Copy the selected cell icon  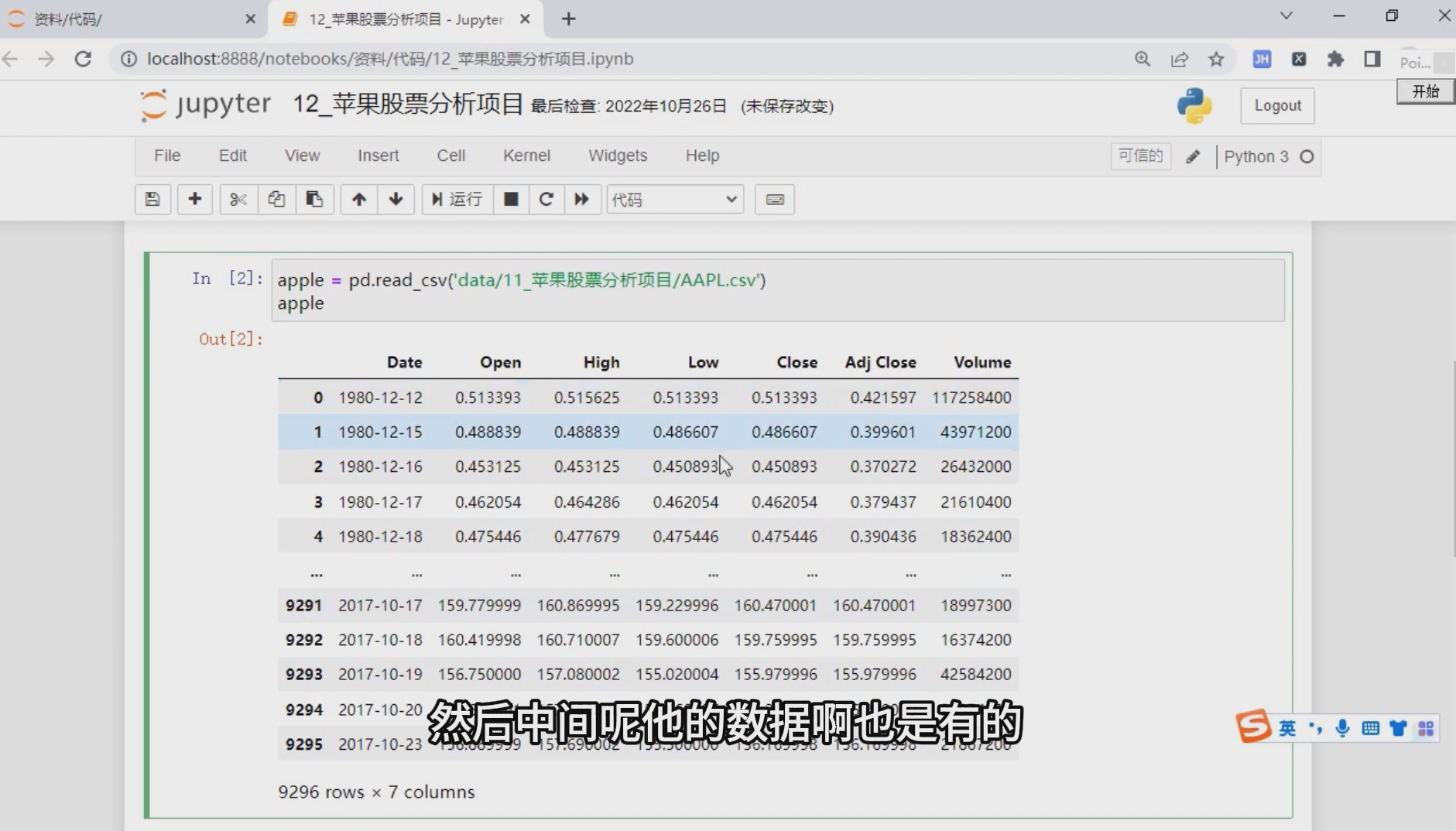pyautogui.click(x=276, y=199)
